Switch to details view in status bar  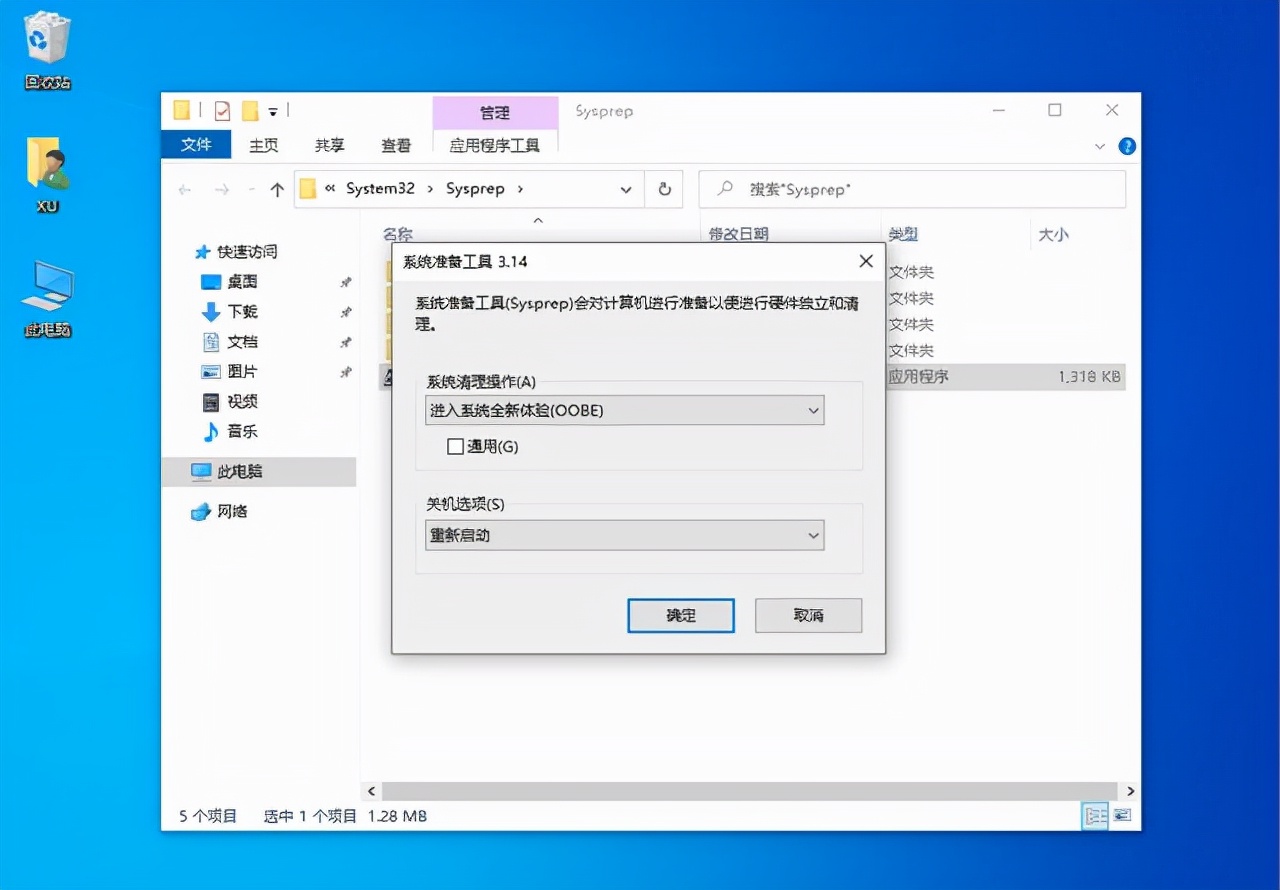(x=1096, y=816)
